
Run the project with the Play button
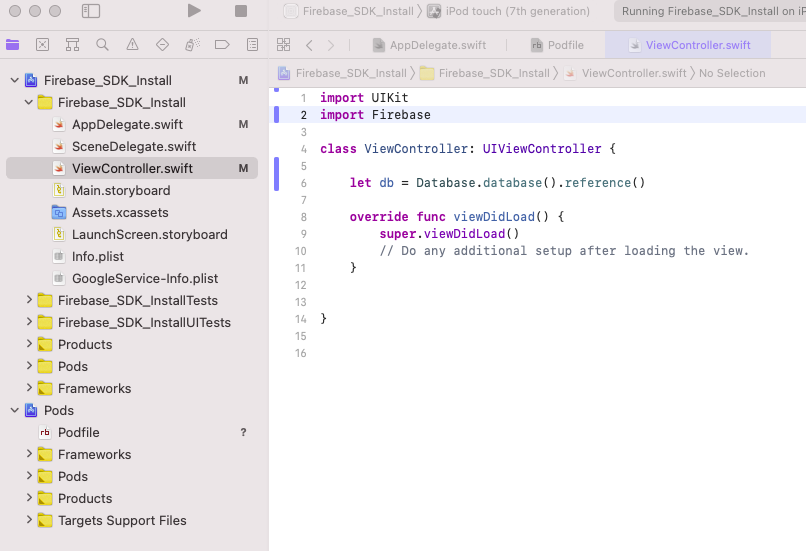click(194, 11)
